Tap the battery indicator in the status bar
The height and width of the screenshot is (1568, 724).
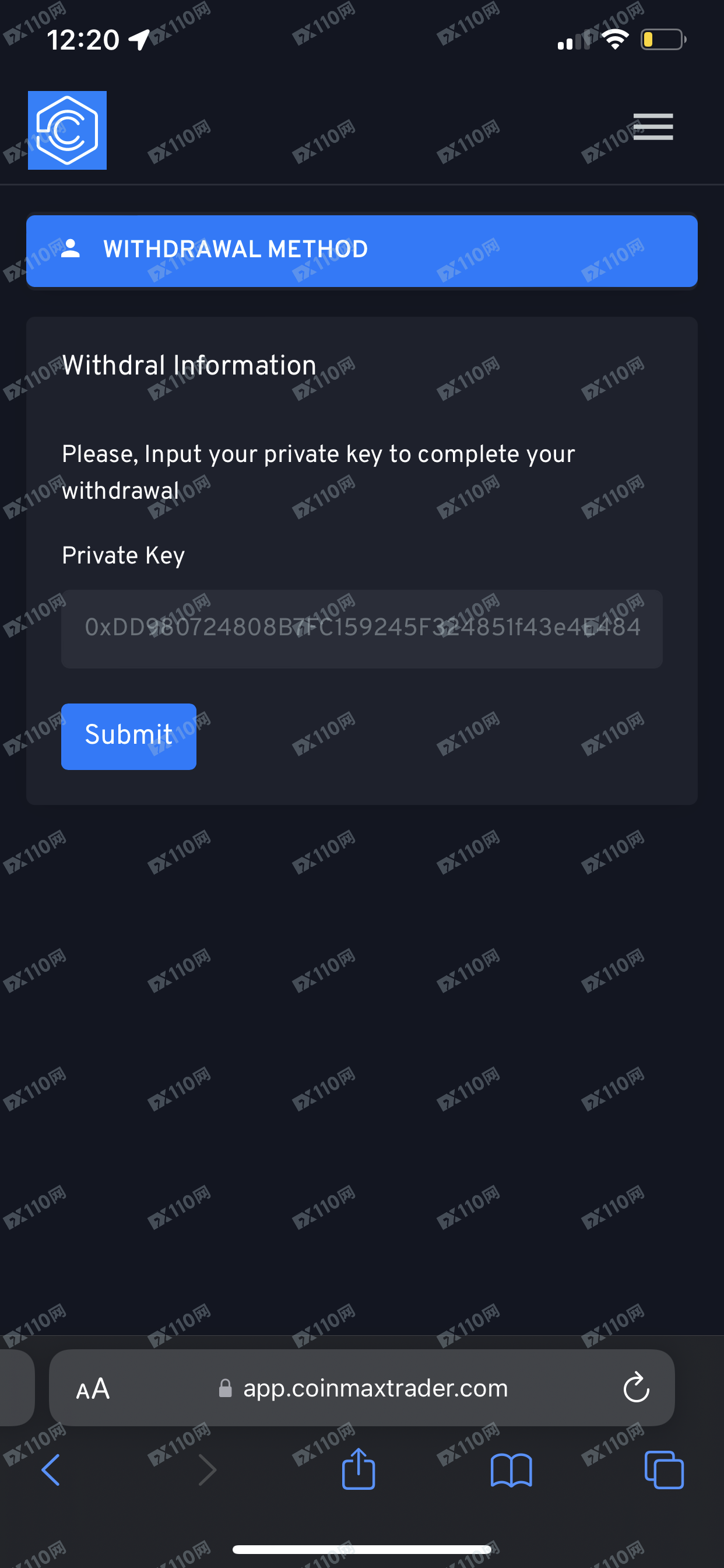[663, 40]
